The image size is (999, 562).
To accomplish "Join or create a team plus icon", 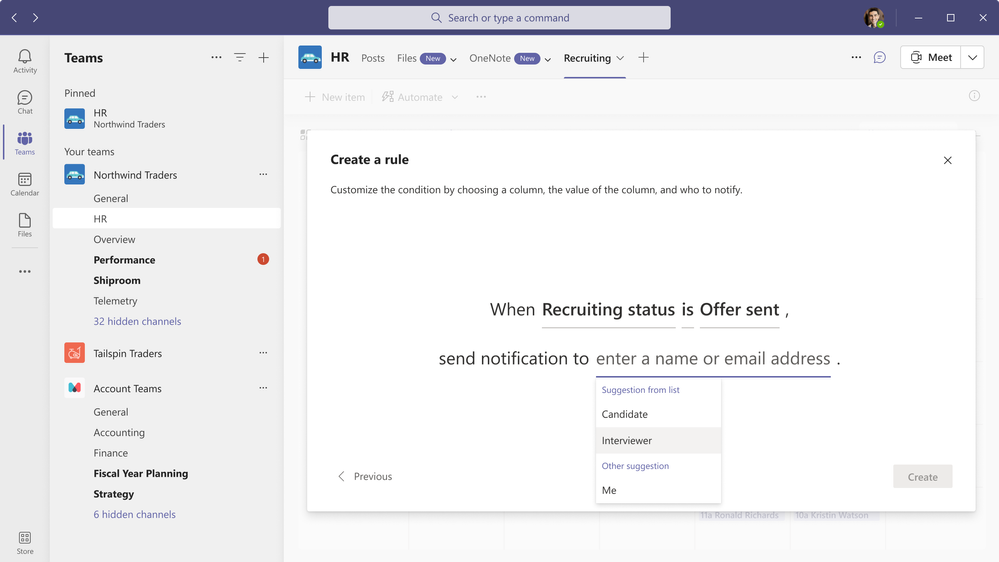I will tap(263, 57).
